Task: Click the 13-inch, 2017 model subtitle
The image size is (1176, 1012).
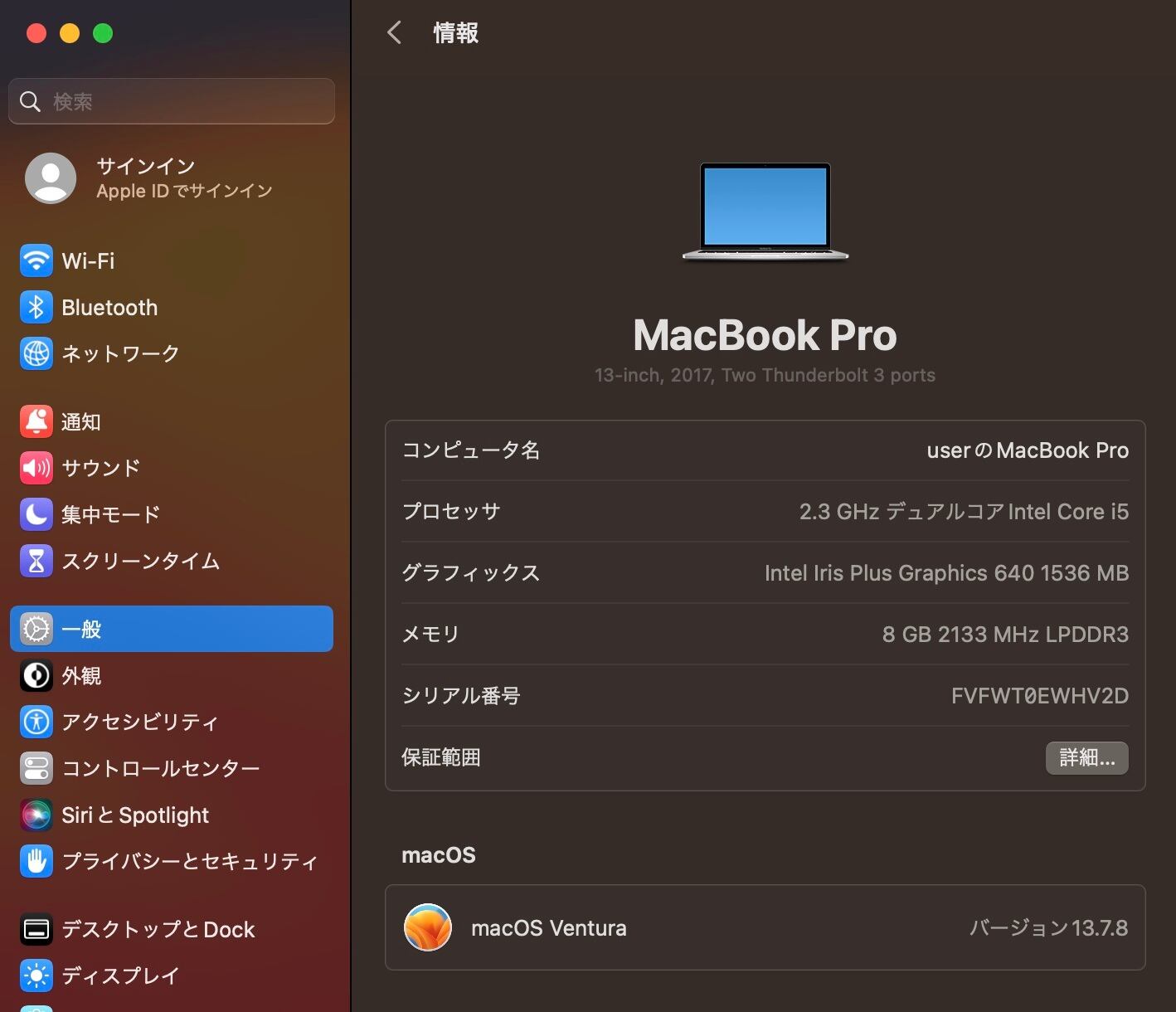Action: 765,375
